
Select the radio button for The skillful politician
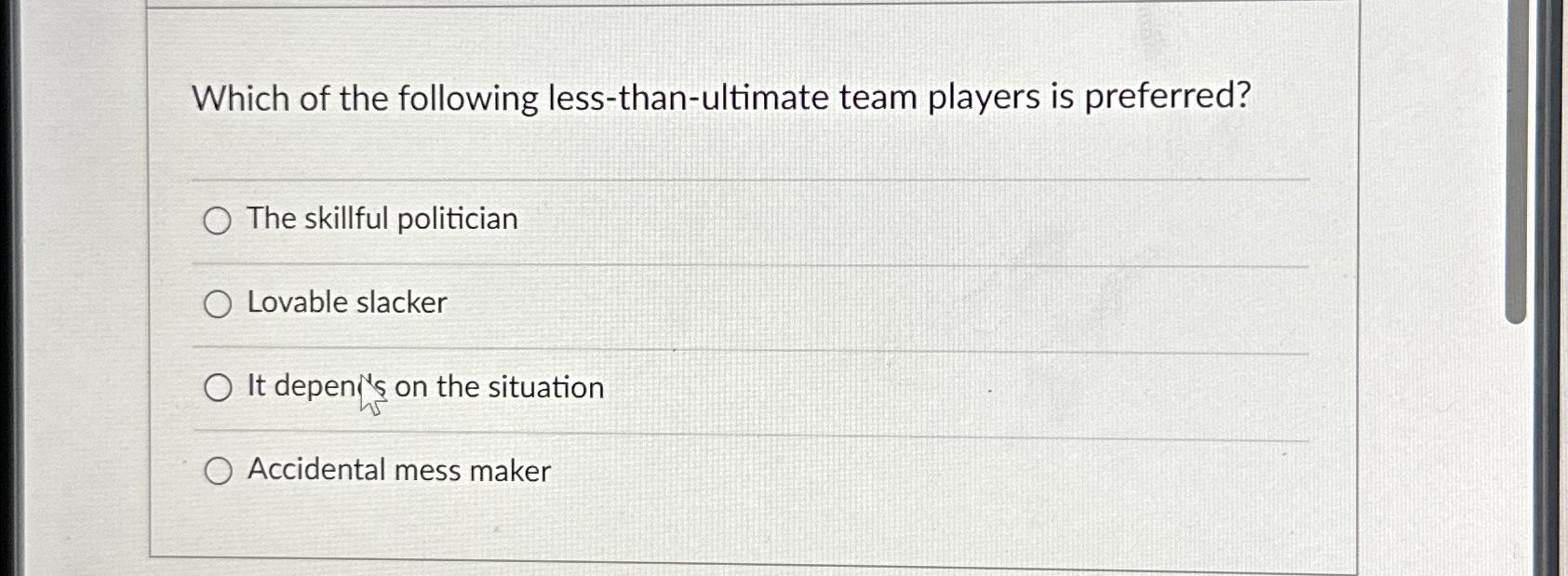click(x=218, y=221)
